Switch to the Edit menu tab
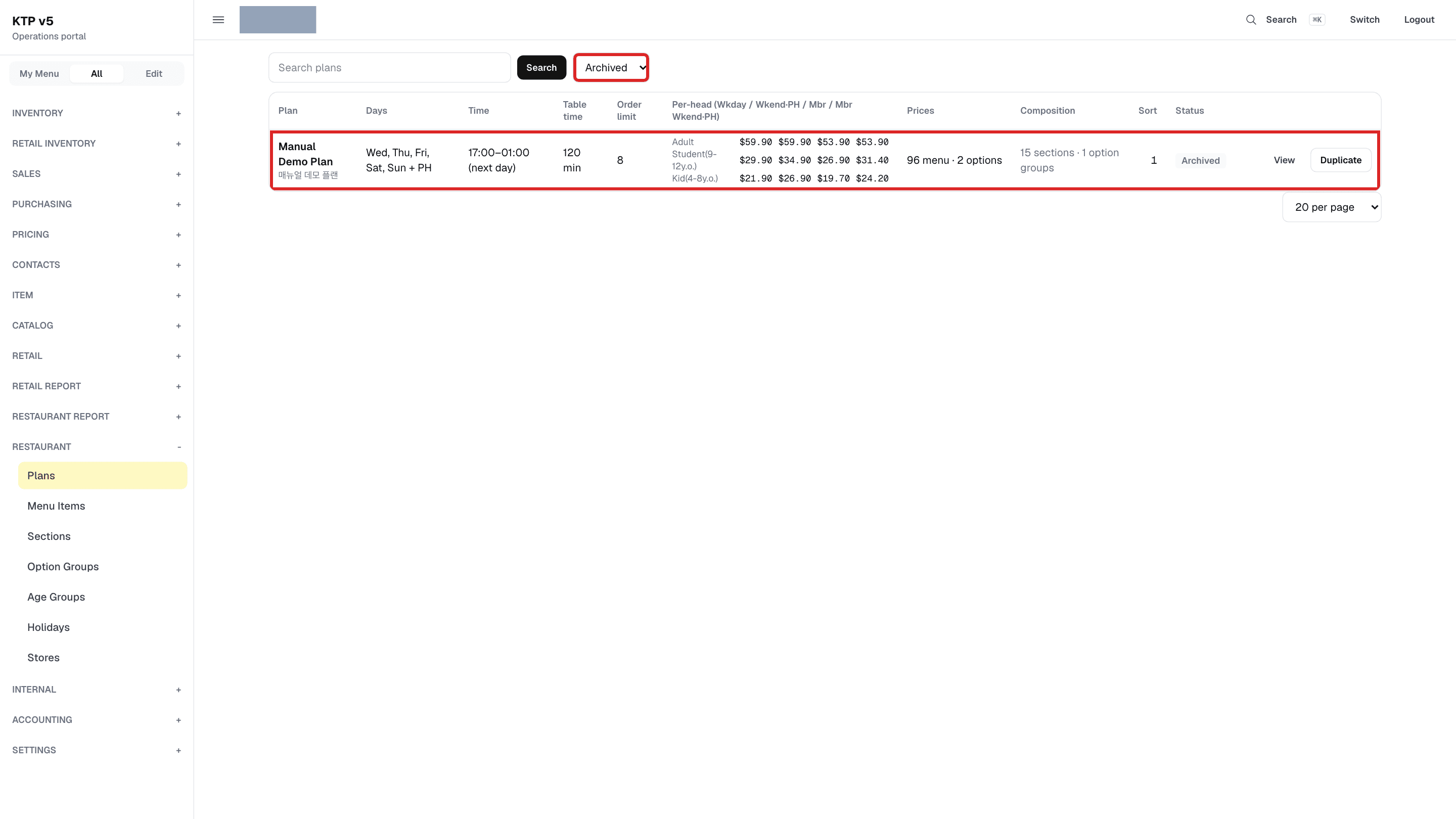The image size is (1456, 819). click(154, 74)
